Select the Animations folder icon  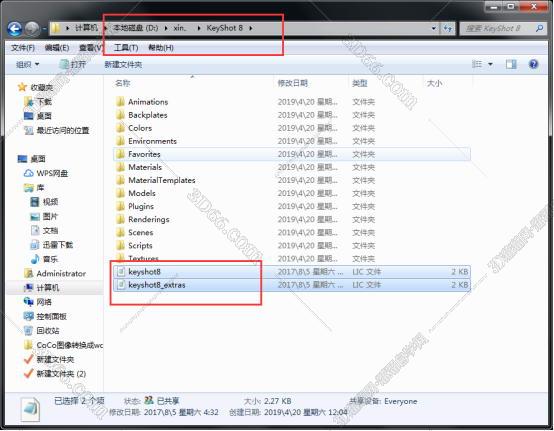[120, 102]
